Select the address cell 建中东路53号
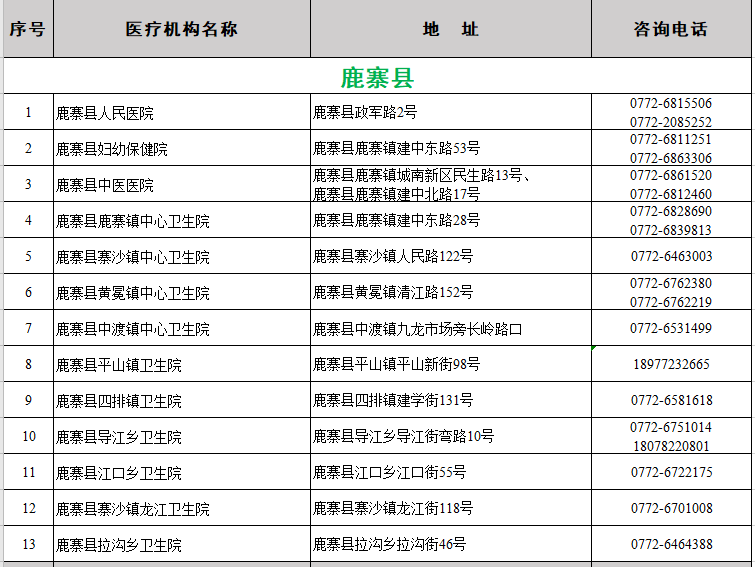The width and height of the screenshot is (755, 567). 397,149
